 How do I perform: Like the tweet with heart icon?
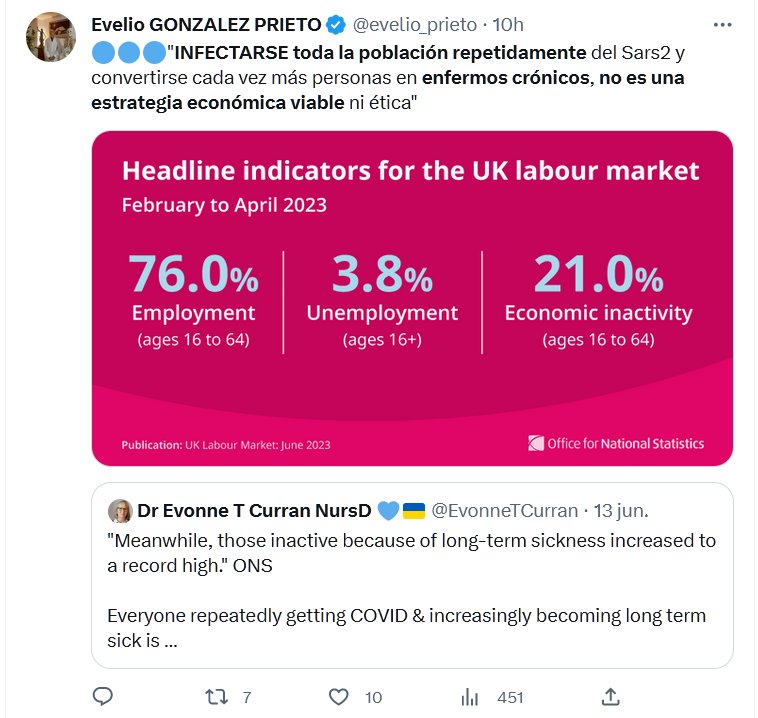tap(339, 696)
